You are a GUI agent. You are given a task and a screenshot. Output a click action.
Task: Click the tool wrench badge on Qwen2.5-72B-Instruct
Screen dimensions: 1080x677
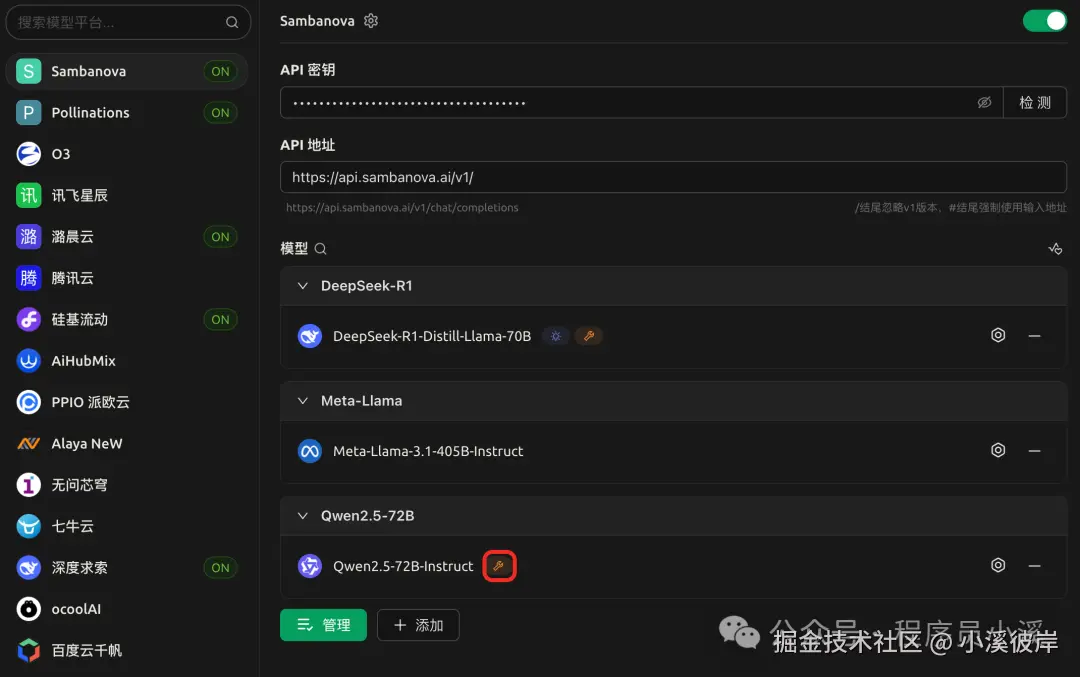[x=499, y=566]
